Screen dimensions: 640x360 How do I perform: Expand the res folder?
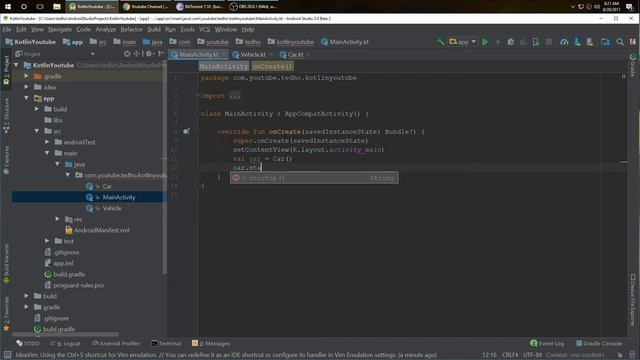(57, 219)
